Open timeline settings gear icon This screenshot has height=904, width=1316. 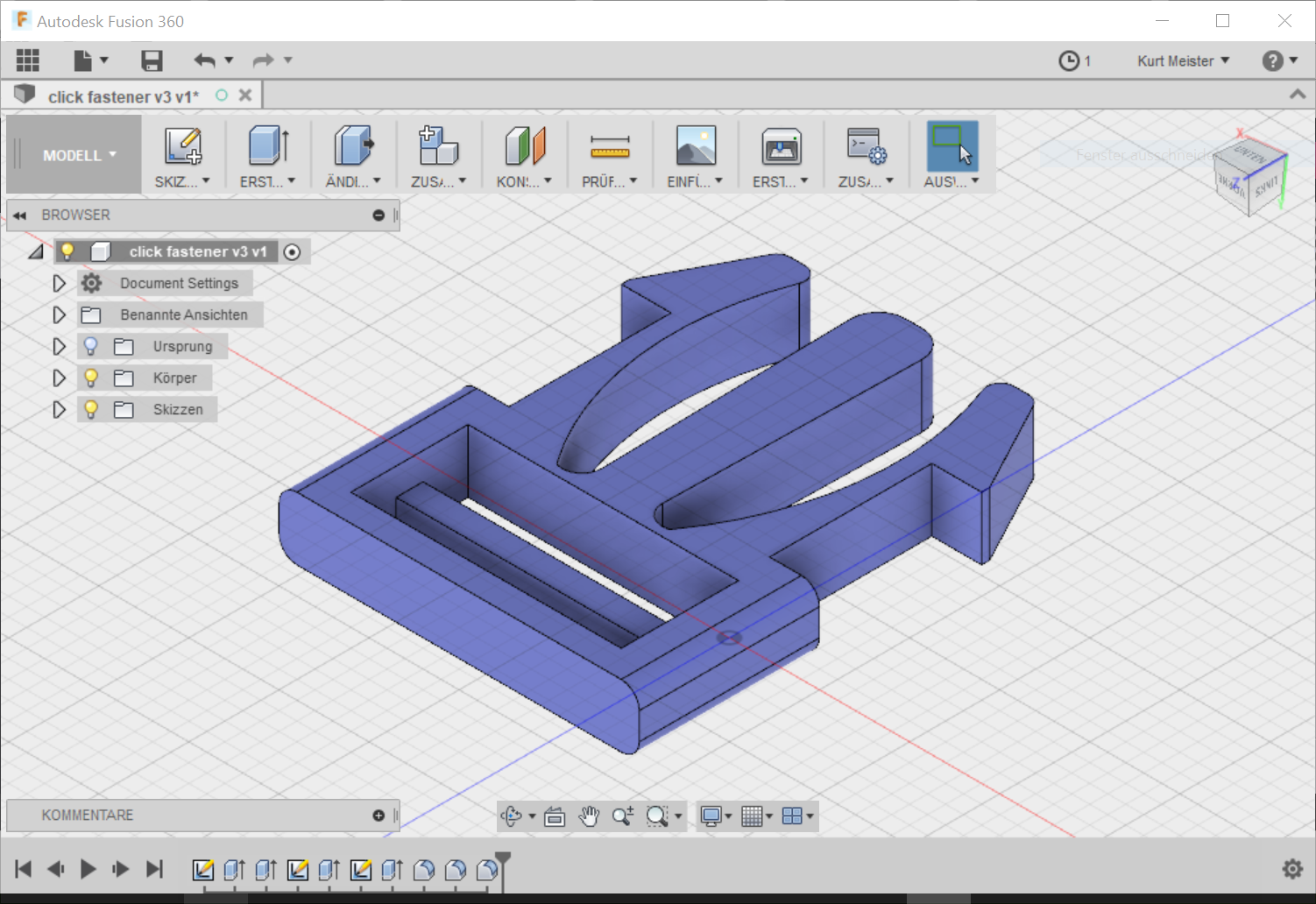1292,868
